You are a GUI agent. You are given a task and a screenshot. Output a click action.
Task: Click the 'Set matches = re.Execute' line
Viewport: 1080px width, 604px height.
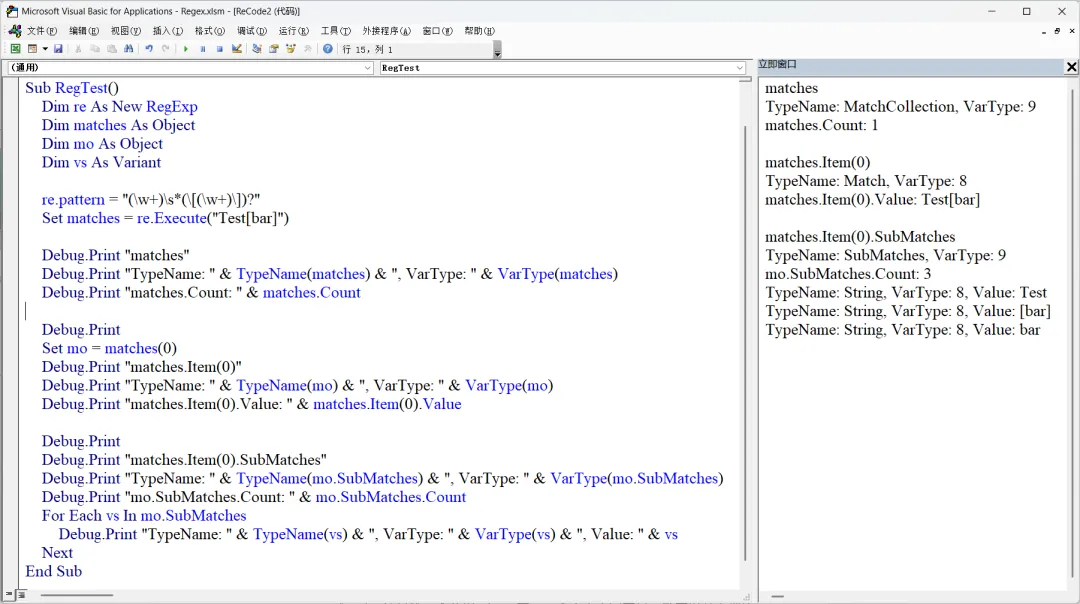pos(165,218)
